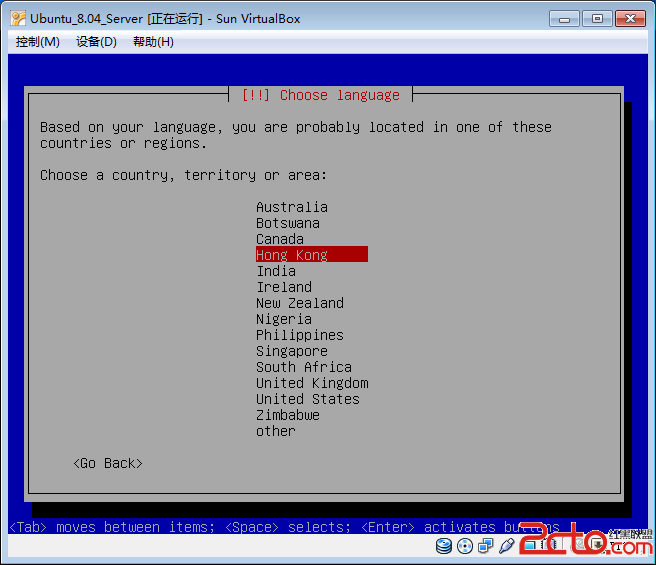Select Botswana in the country list
Viewport: 656px width, 565px height.
pyautogui.click(x=288, y=223)
